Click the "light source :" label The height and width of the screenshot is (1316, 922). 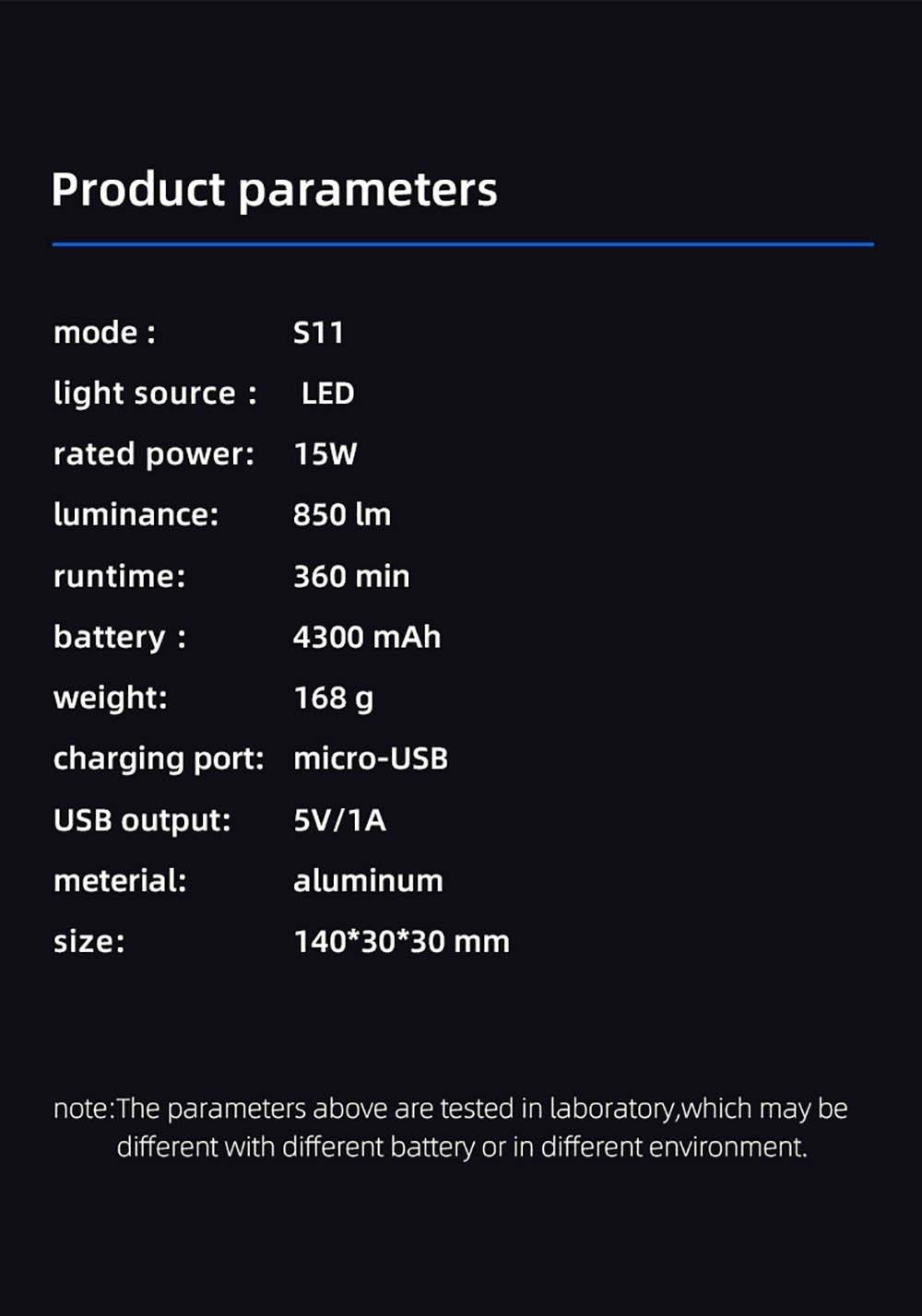tap(155, 394)
